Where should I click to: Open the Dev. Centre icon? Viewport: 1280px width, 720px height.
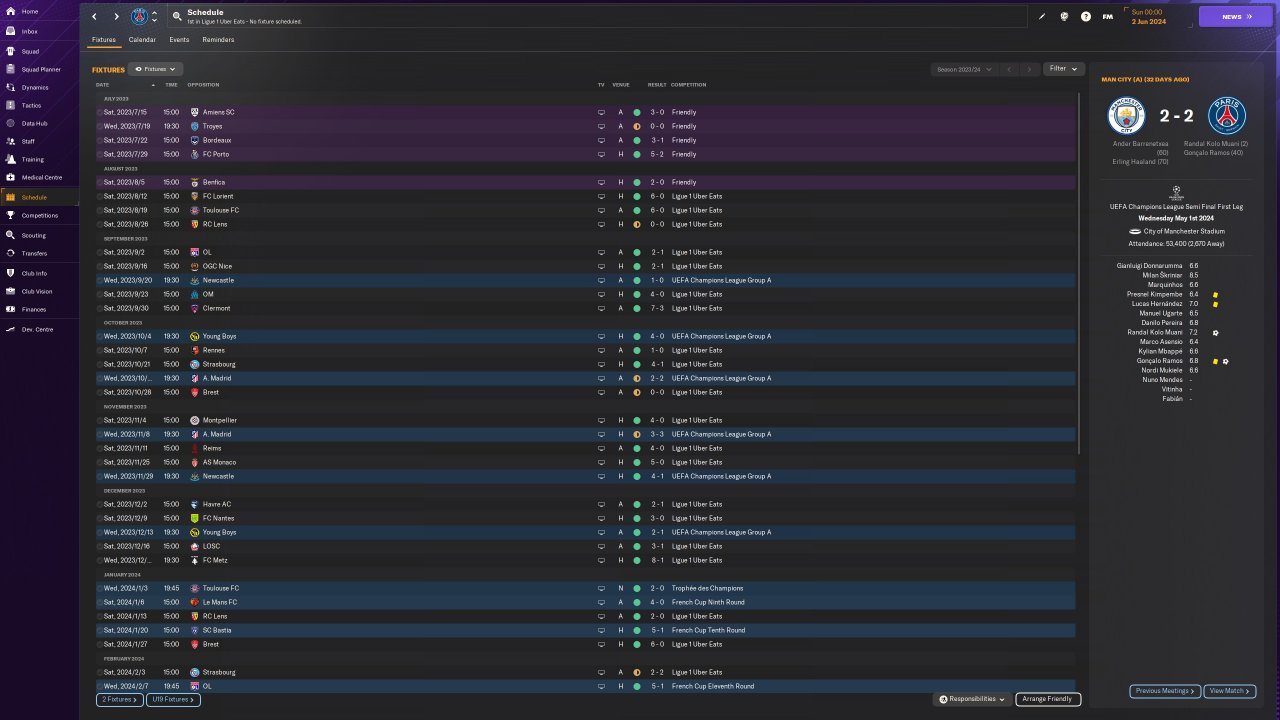point(10,329)
